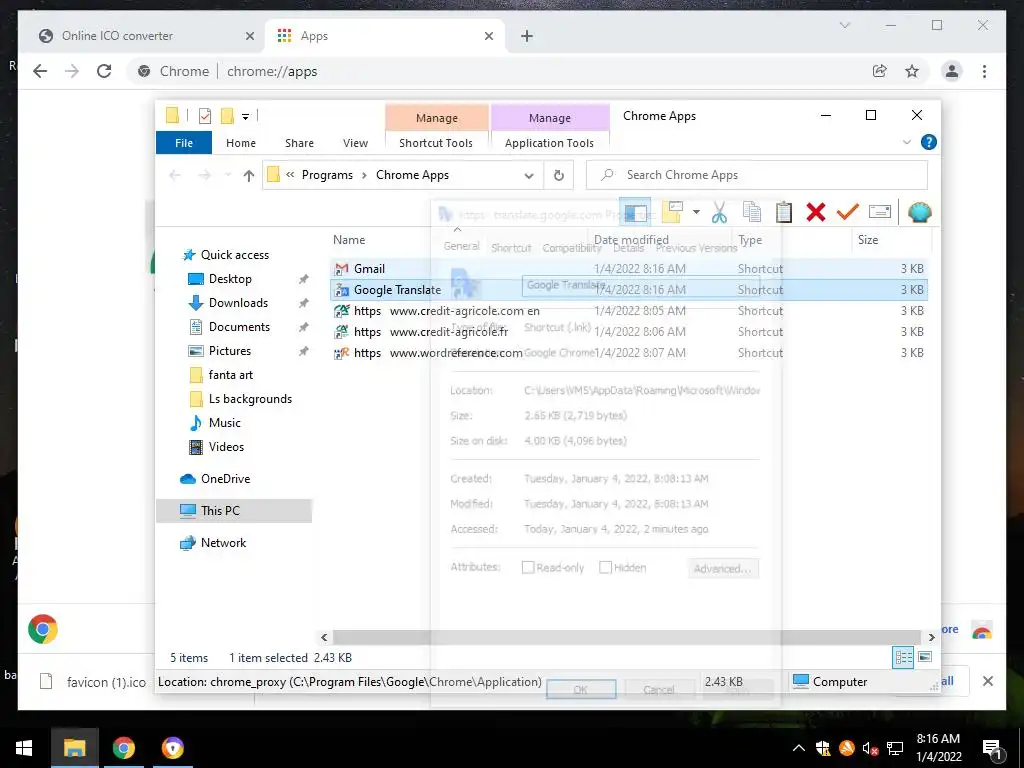Open the Windows Start menu
Image resolution: width=1024 pixels, height=768 pixels.
(x=24, y=748)
